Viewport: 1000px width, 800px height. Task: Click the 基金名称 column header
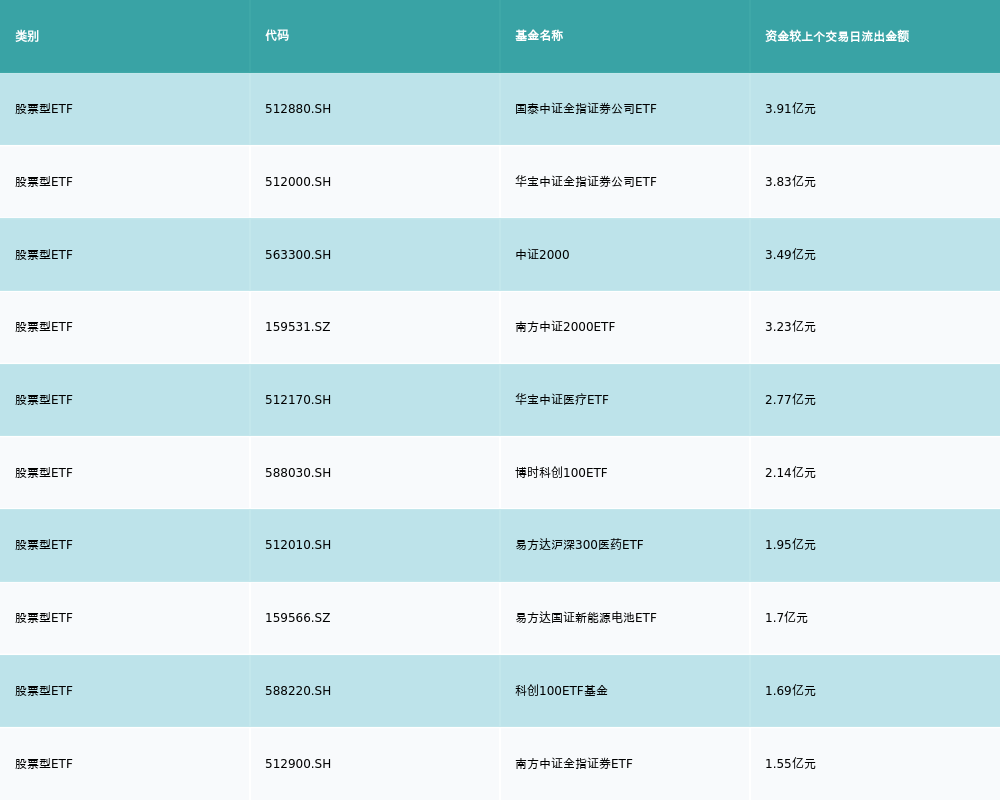click(x=539, y=36)
